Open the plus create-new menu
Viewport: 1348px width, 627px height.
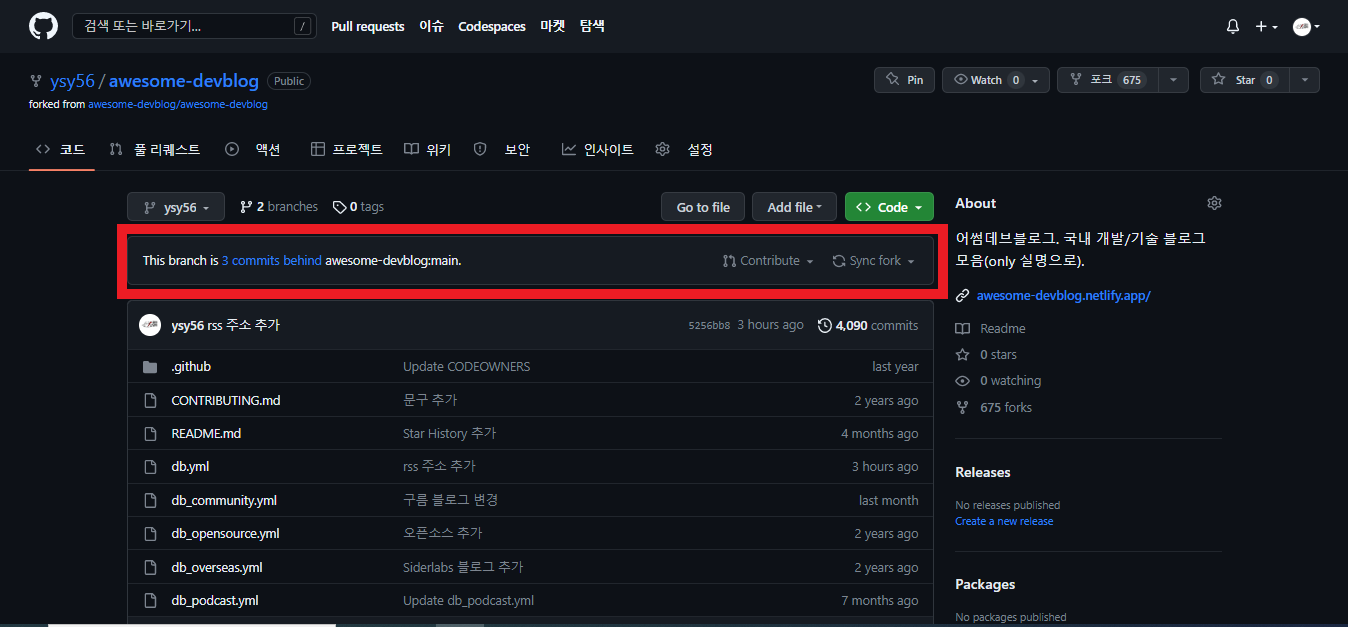click(1267, 27)
